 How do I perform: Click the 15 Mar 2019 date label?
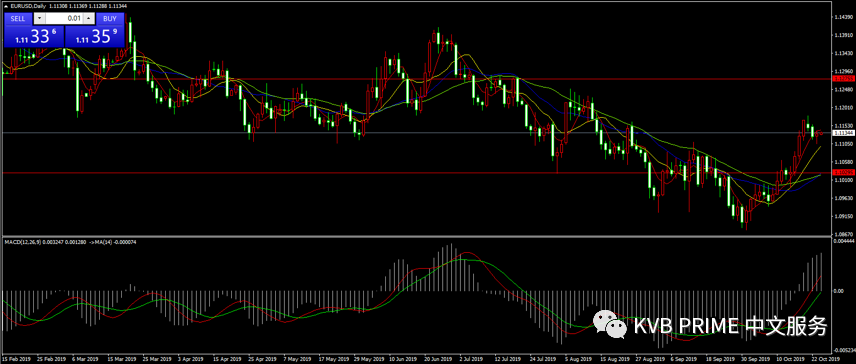[121, 360]
